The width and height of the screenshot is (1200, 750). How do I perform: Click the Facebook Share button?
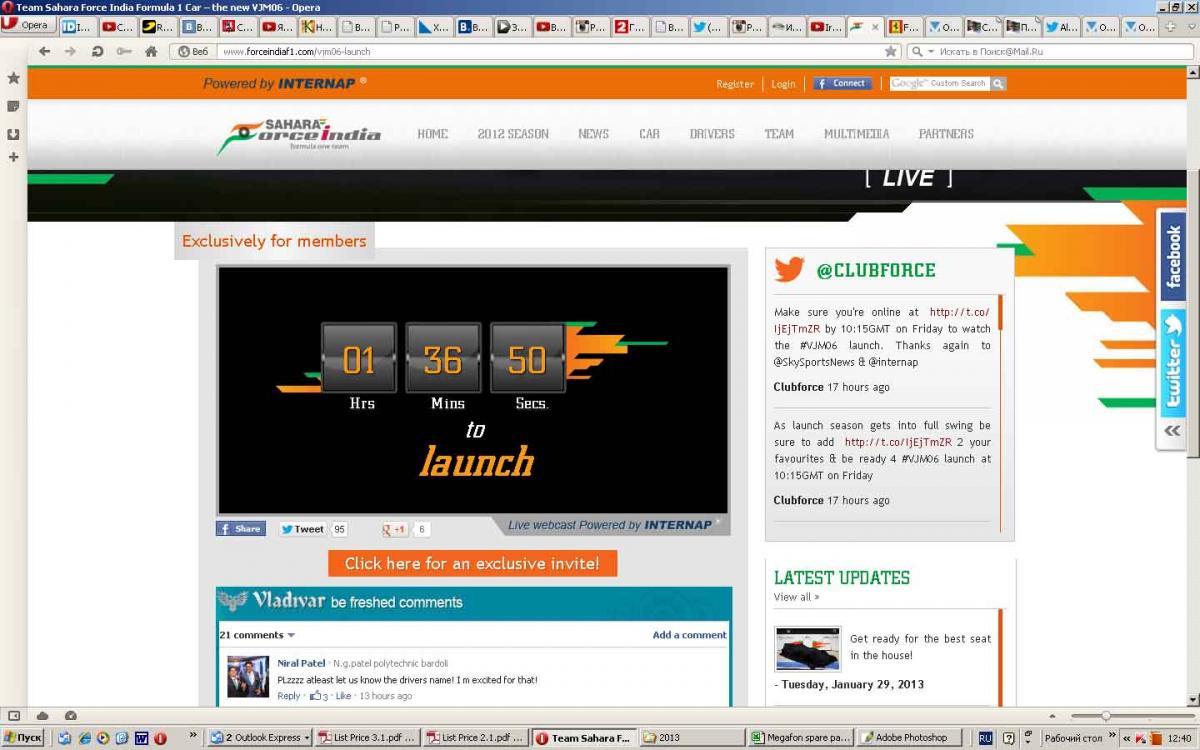click(241, 529)
